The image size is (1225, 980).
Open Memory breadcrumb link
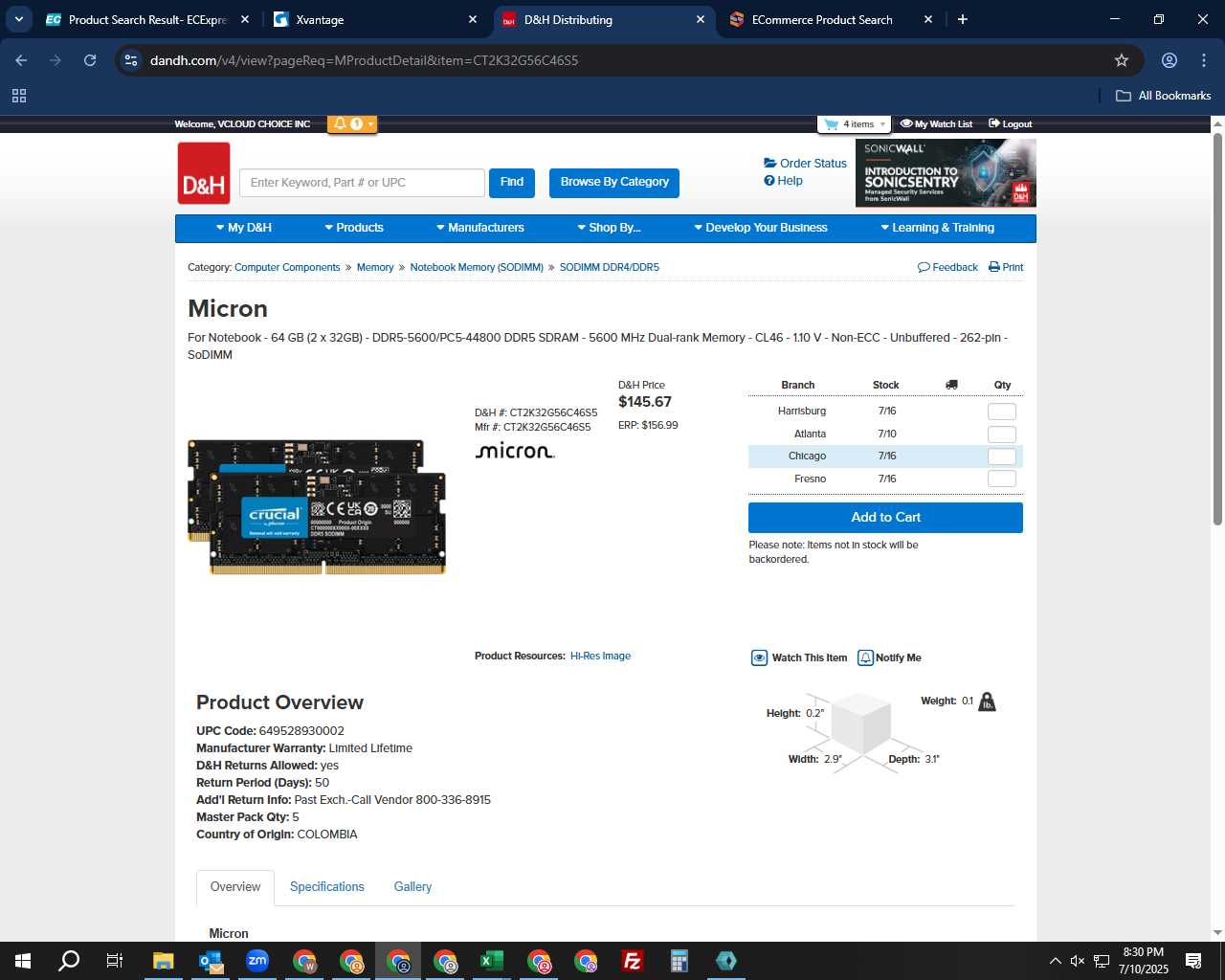pos(375,268)
